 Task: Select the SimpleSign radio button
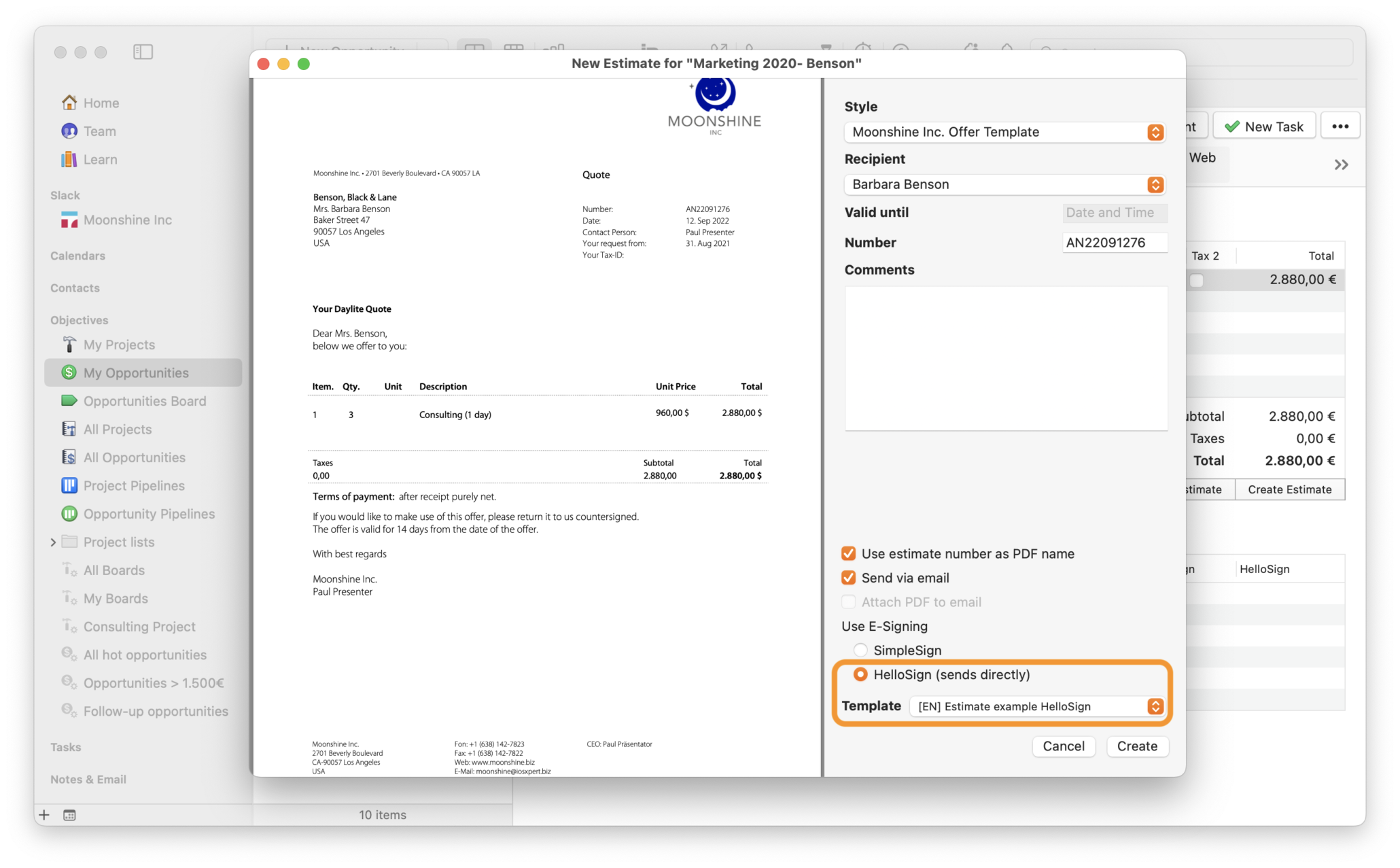click(x=860, y=650)
